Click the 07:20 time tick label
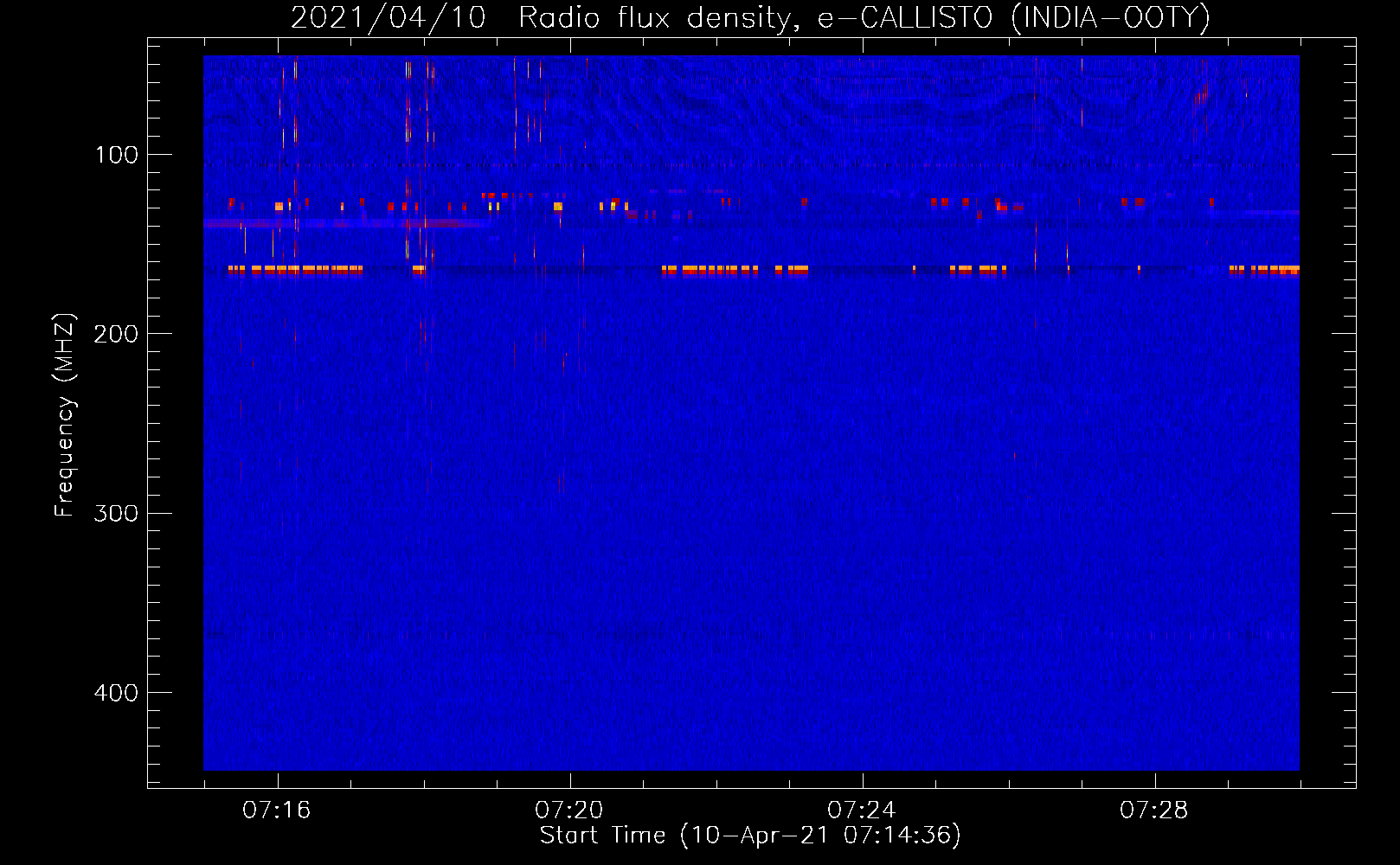This screenshot has width=1400, height=865. pos(569,811)
